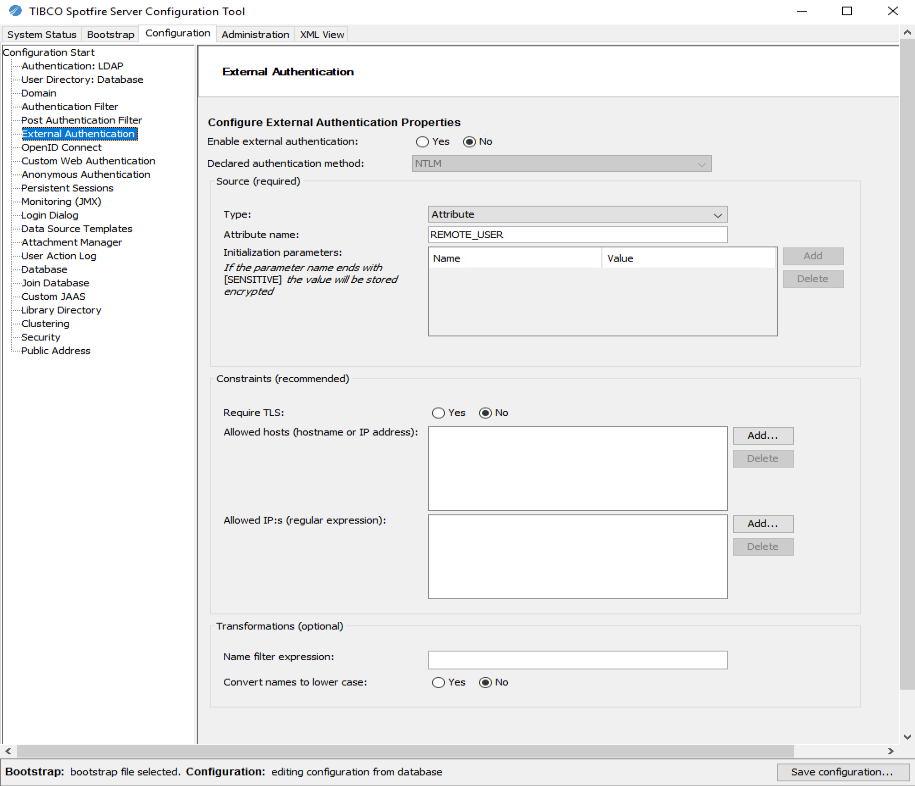Click the Save configuration... button
Viewport: 915px width, 786px height.
842,772
